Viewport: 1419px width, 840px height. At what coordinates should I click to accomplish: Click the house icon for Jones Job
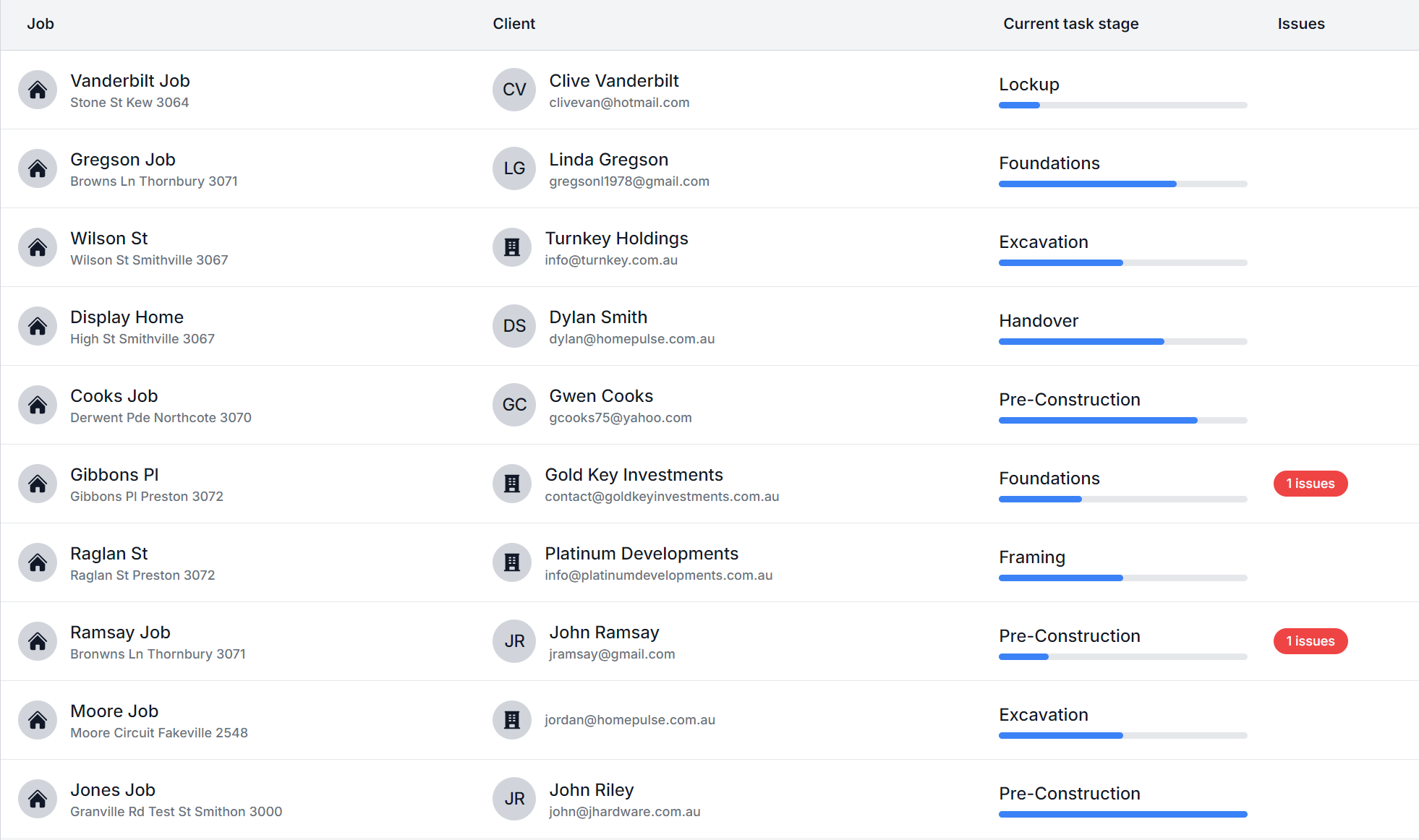coord(38,799)
